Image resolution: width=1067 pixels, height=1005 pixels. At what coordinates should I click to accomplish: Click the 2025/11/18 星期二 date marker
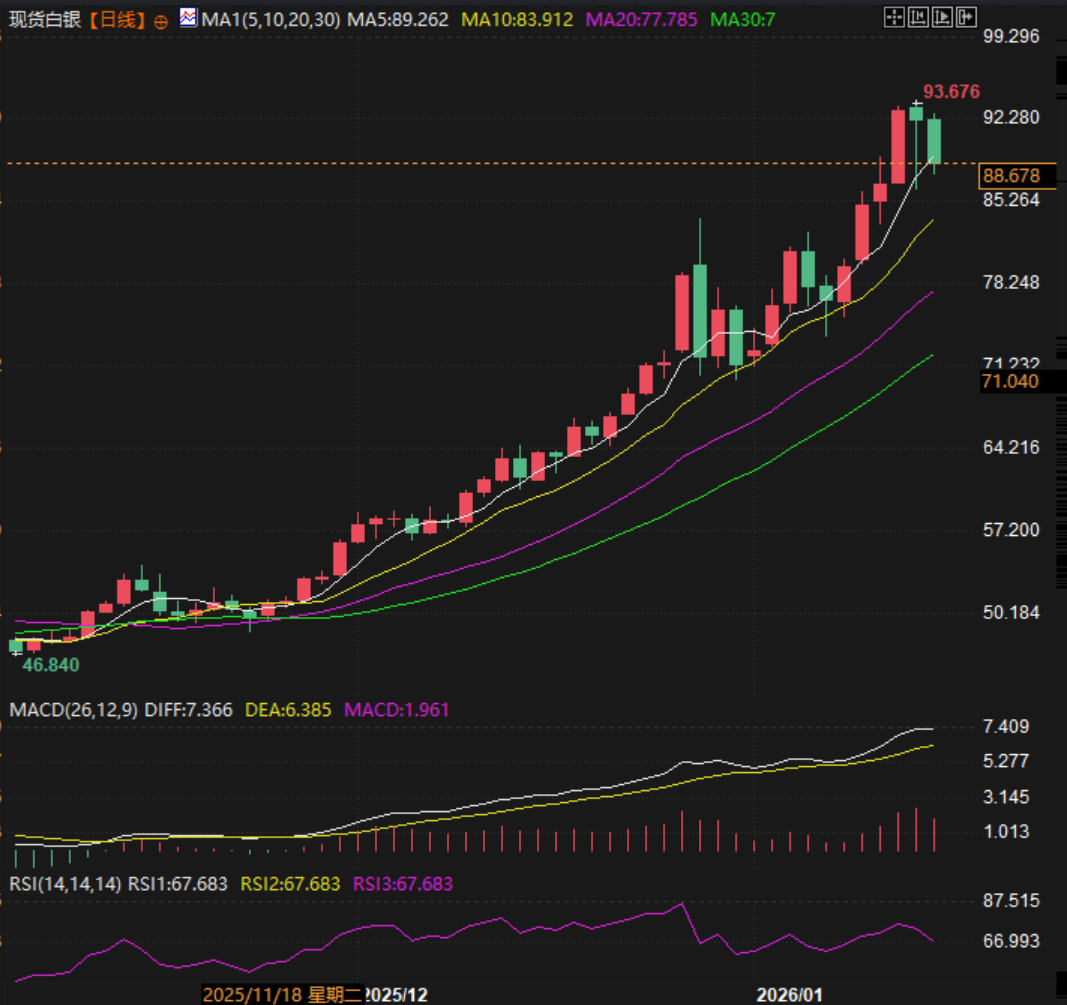pos(282,994)
